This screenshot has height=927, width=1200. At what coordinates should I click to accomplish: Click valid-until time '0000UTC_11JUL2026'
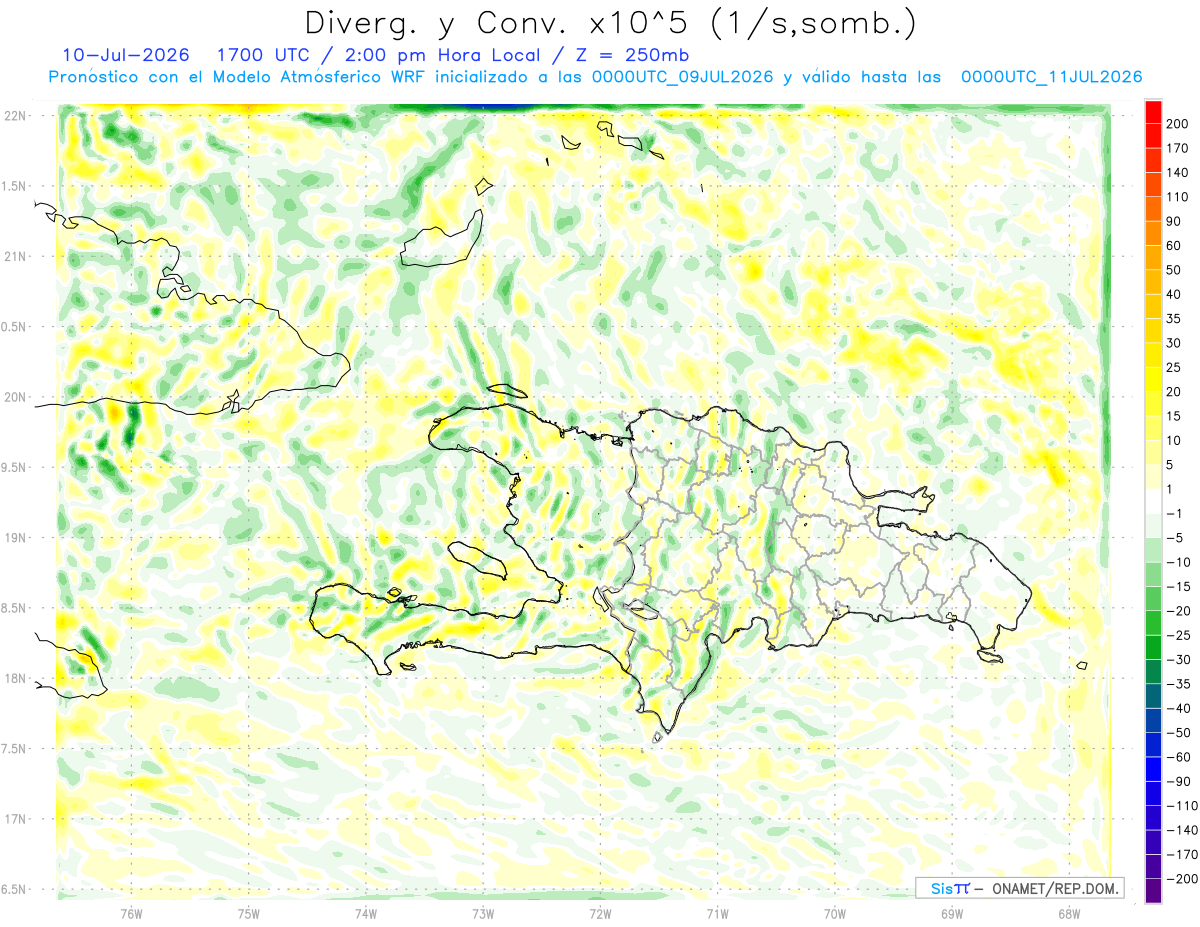click(x=1051, y=76)
